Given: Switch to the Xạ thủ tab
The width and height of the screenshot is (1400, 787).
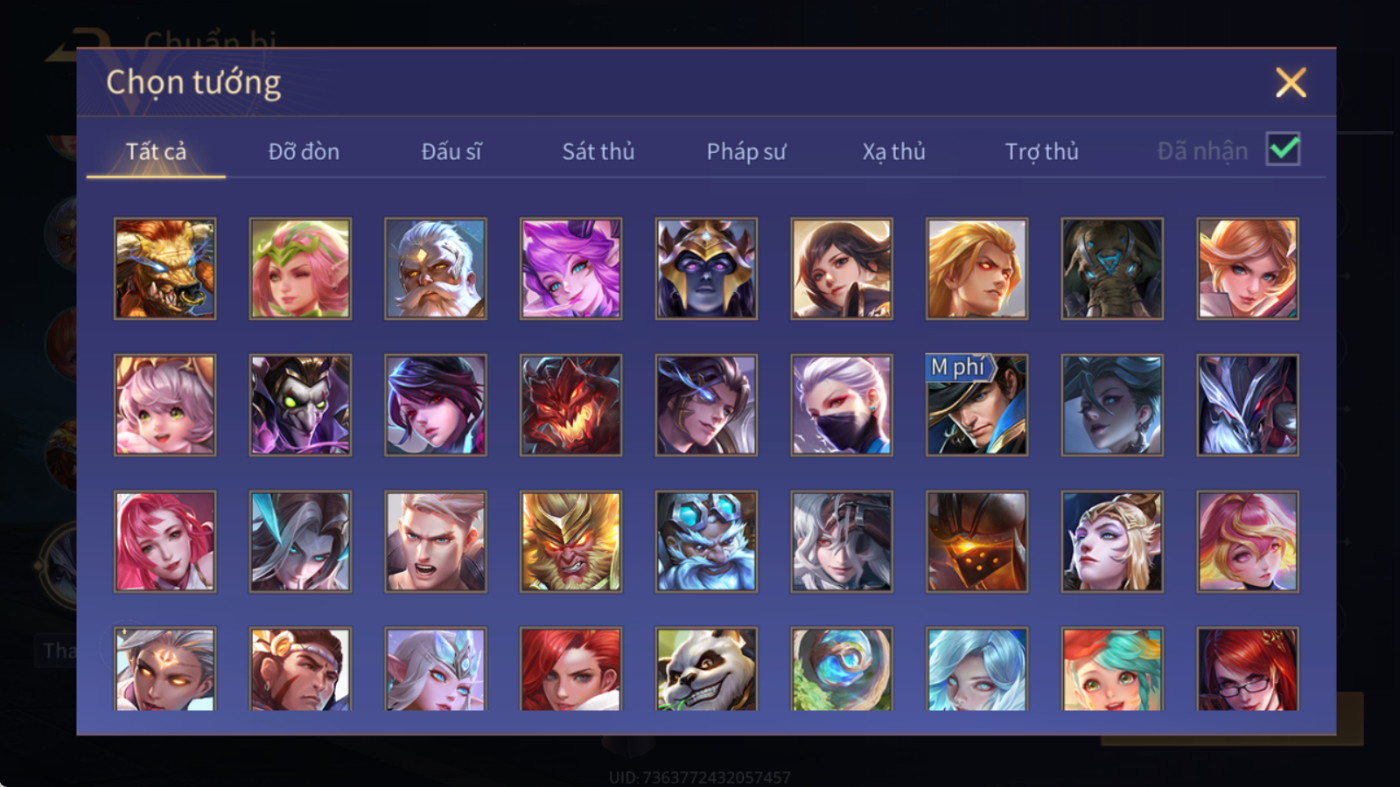Looking at the screenshot, I should click(x=894, y=152).
